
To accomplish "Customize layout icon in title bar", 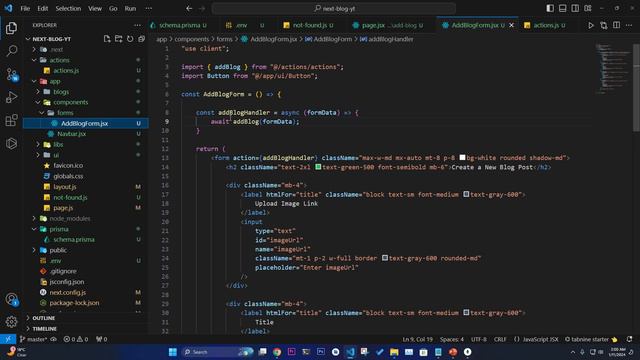I will tap(588, 8).
